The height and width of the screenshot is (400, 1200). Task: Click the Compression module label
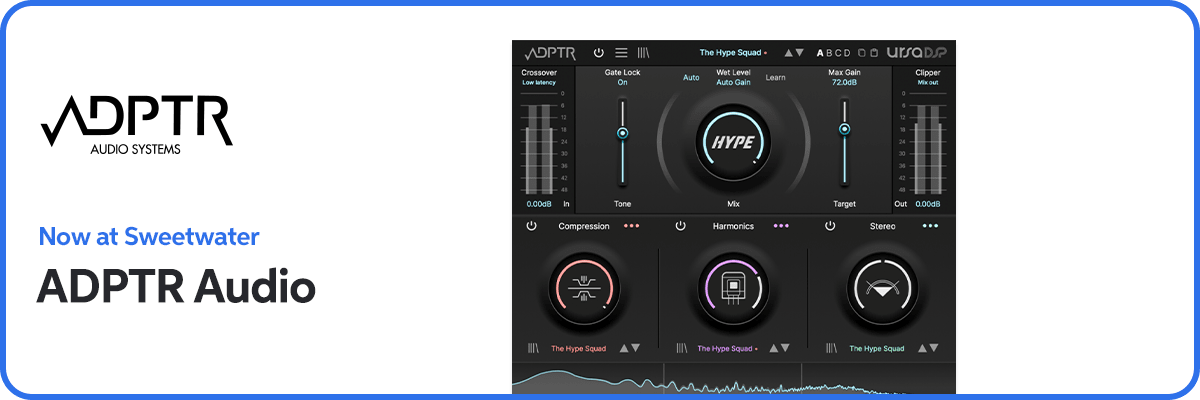pyautogui.click(x=584, y=226)
